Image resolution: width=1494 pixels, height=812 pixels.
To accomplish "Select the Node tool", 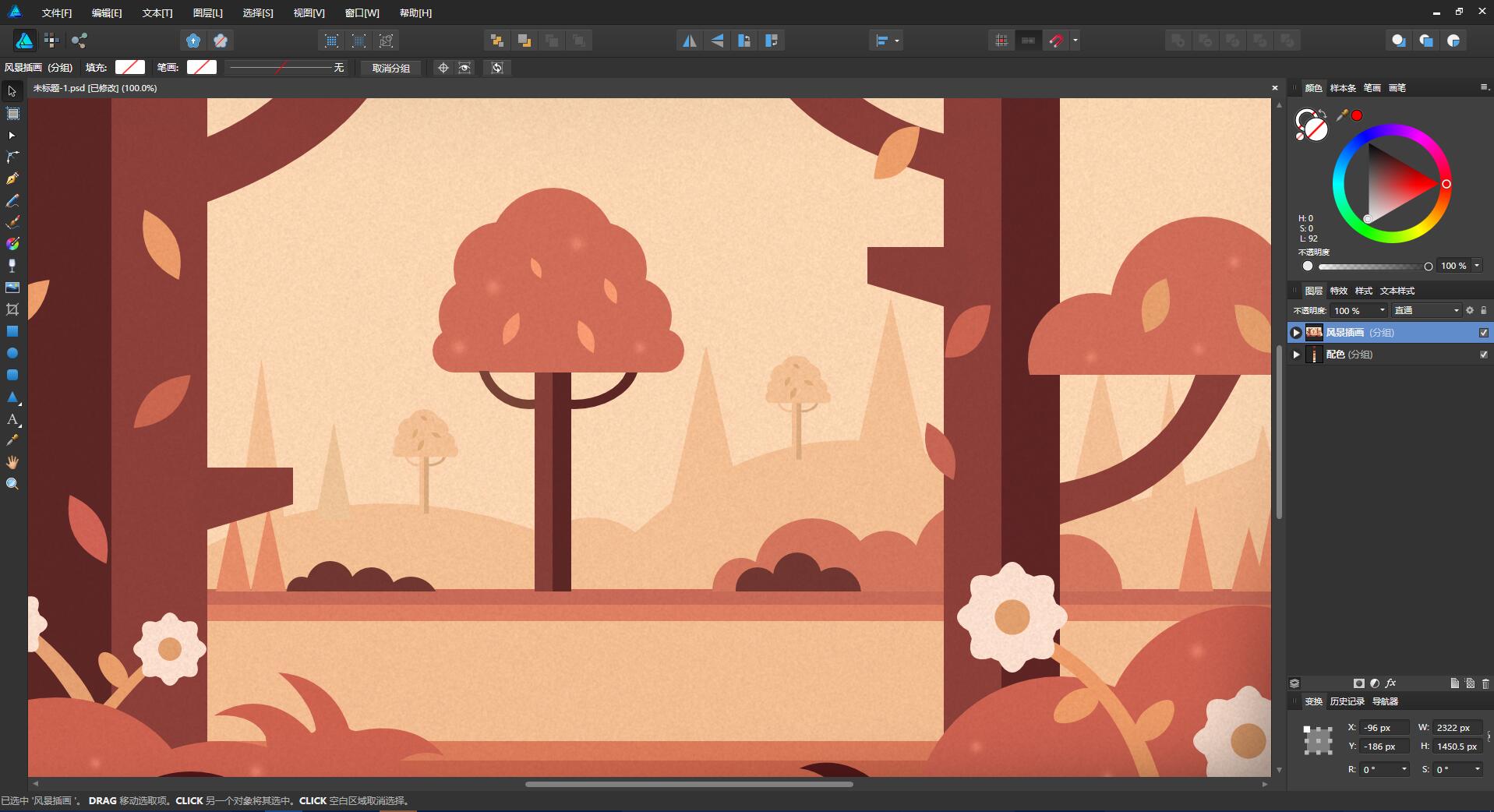I will coord(12,136).
